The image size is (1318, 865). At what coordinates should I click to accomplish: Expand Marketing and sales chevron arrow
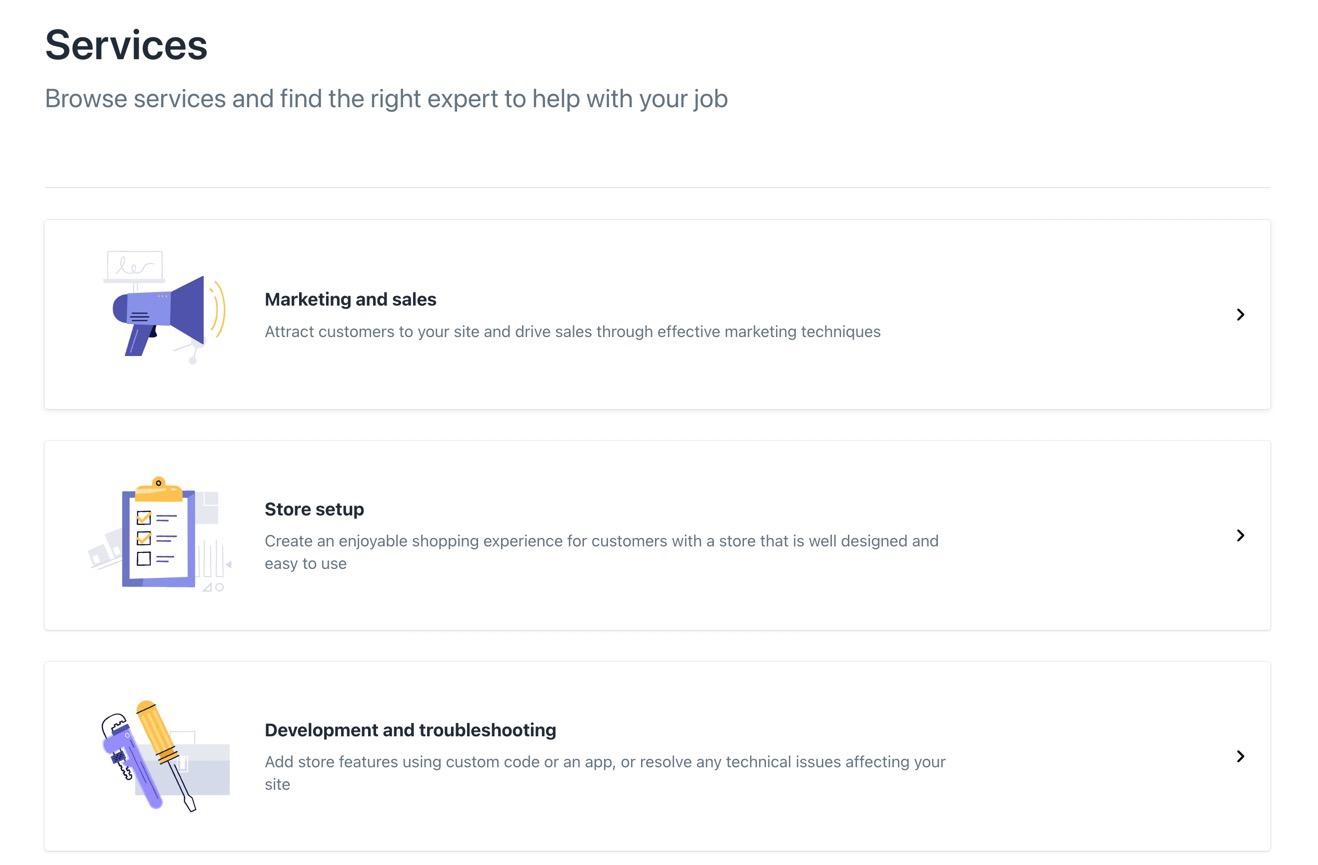tap(1240, 315)
